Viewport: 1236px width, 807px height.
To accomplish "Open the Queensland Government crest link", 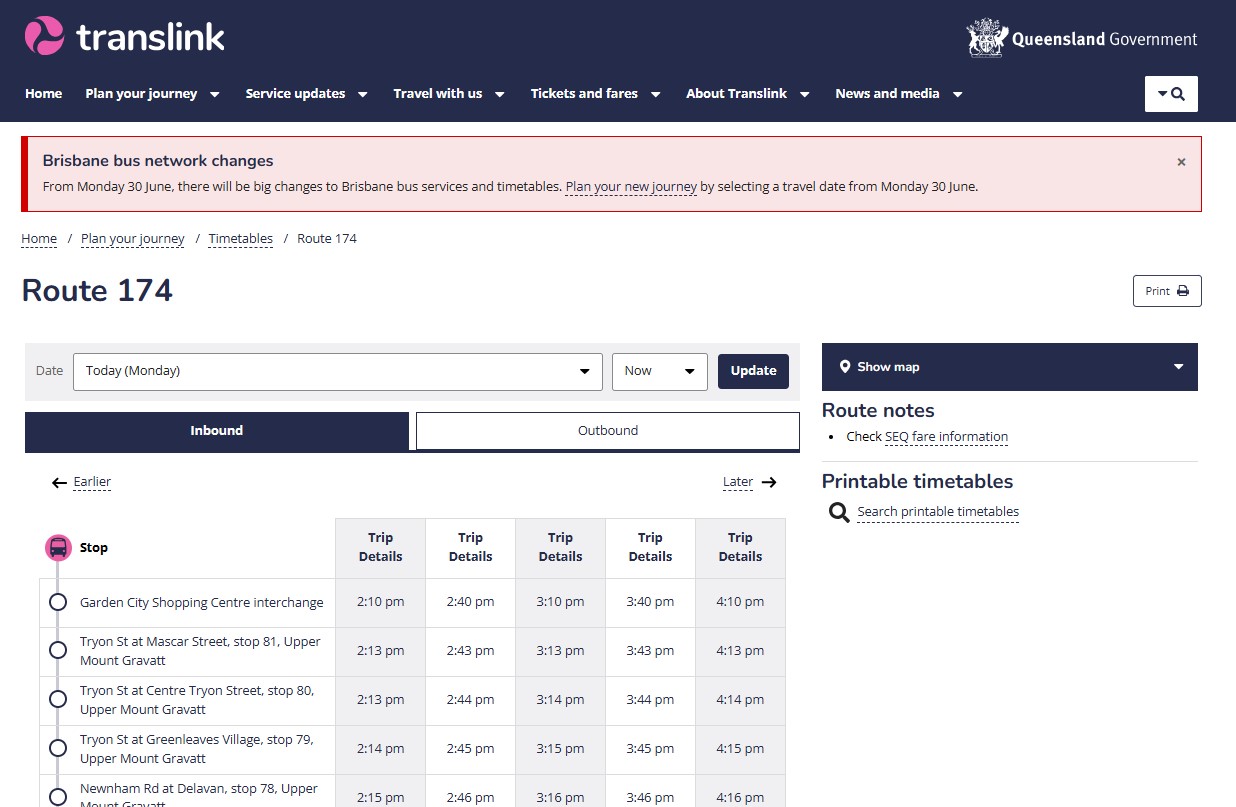I will (1082, 39).
